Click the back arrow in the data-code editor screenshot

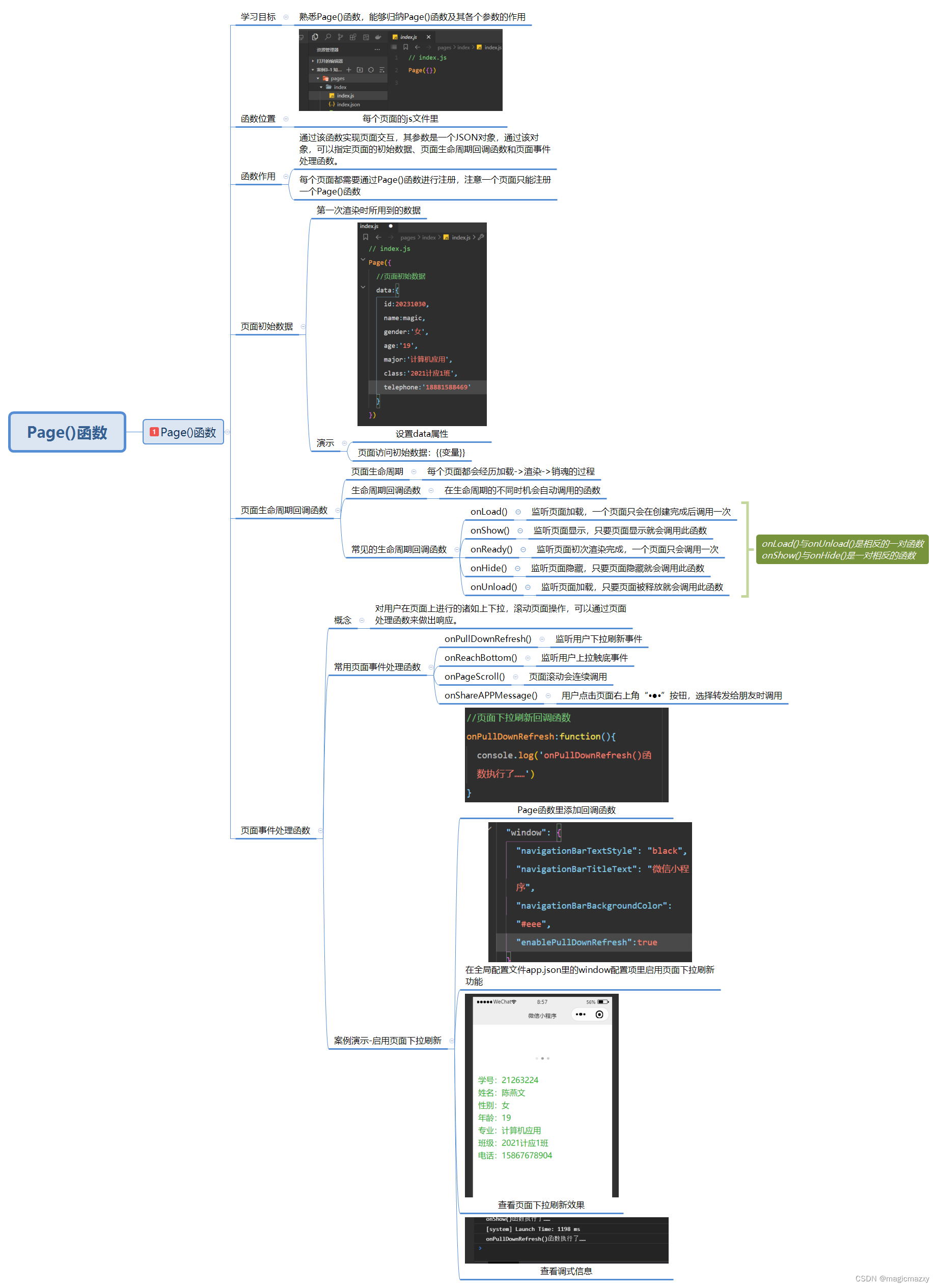click(378, 237)
